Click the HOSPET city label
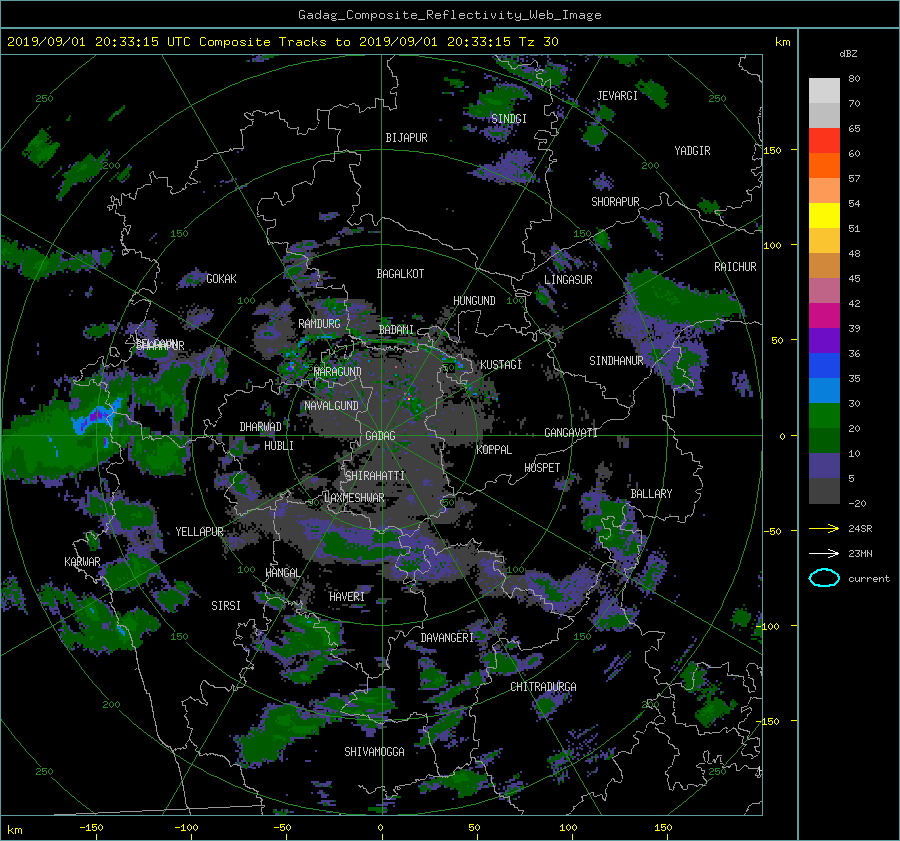Screen dimensions: 900x841 coord(542,468)
